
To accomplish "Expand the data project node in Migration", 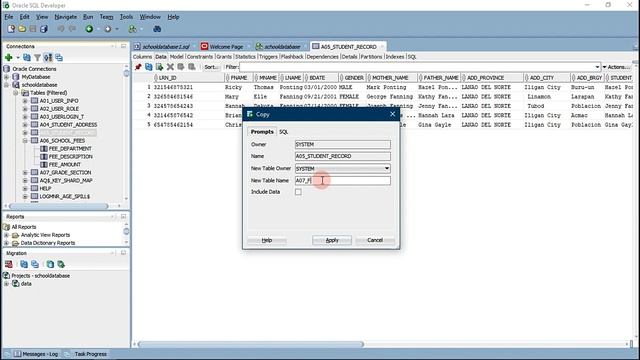I will pyautogui.click(x=7, y=284).
